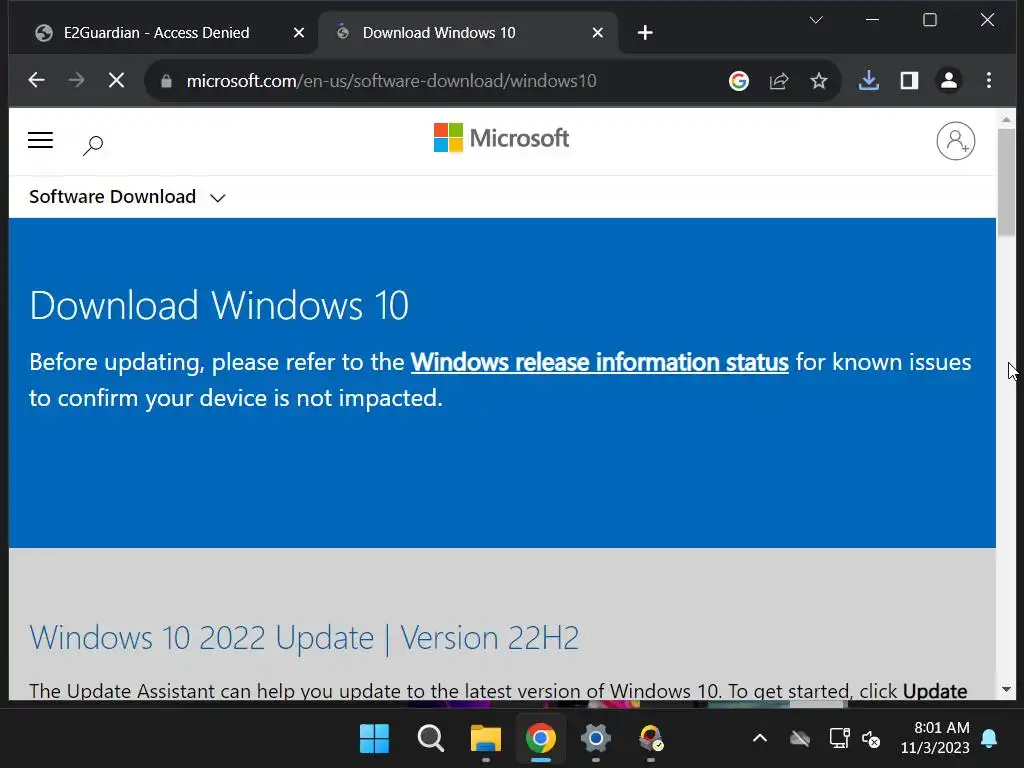Expand the Software Download menu
The width and height of the screenshot is (1024, 768).
coord(127,197)
